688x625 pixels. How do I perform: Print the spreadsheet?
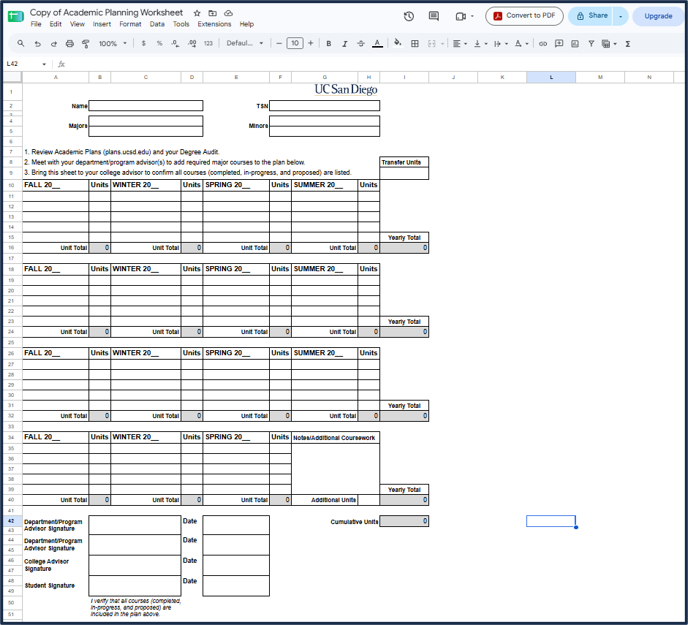69,43
